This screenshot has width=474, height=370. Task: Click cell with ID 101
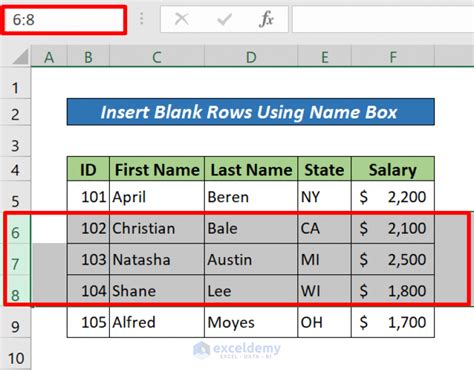tap(88, 197)
